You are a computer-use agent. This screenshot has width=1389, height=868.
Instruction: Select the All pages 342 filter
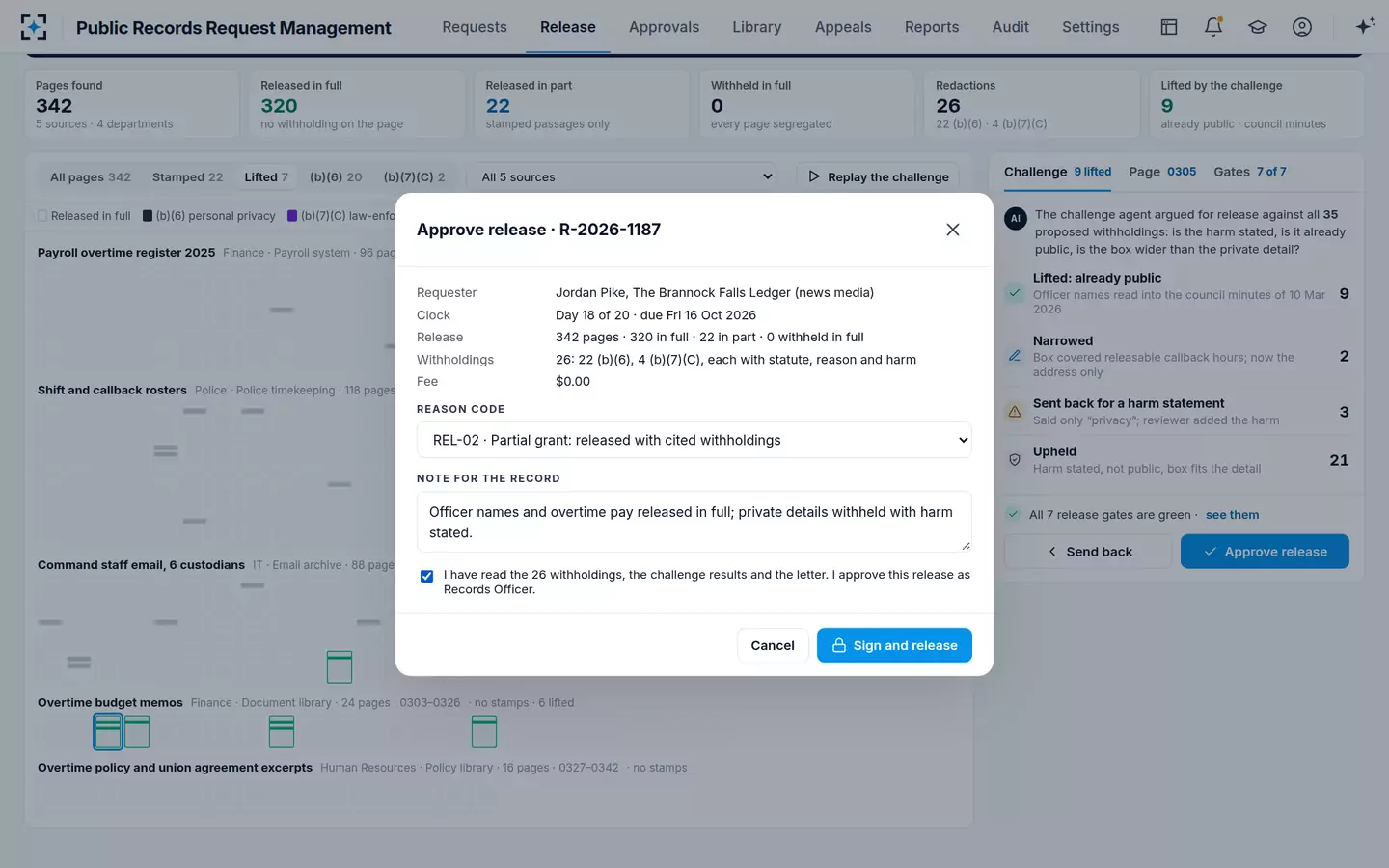click(x=91, y=177)
